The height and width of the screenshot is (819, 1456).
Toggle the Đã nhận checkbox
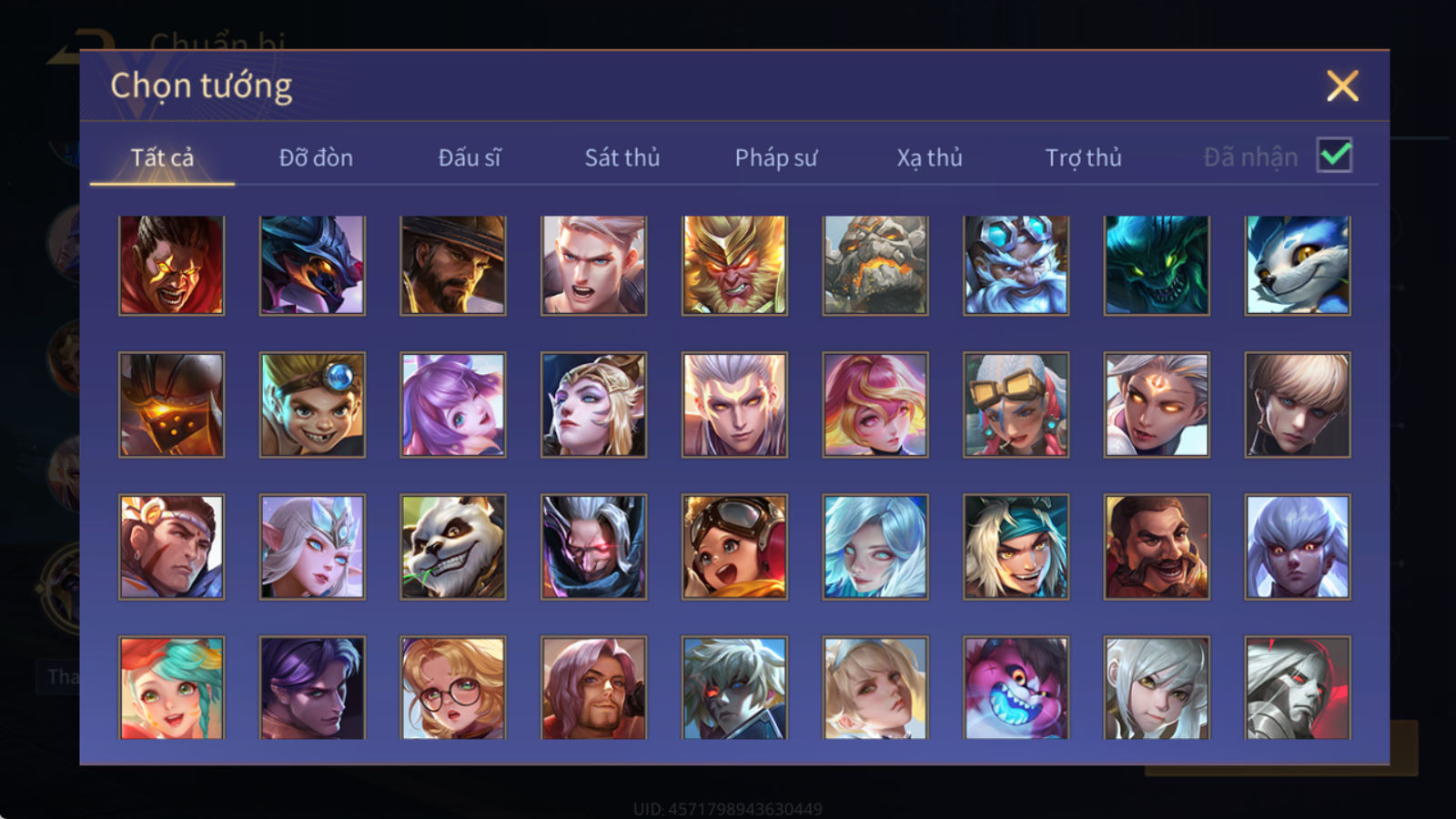pyautogui.click(x=1335, y=156)
